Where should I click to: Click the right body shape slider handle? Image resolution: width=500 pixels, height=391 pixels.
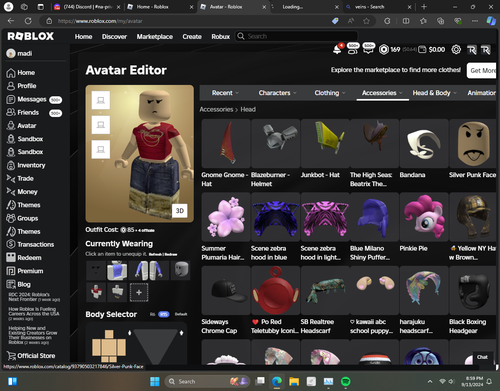[181, 333]
